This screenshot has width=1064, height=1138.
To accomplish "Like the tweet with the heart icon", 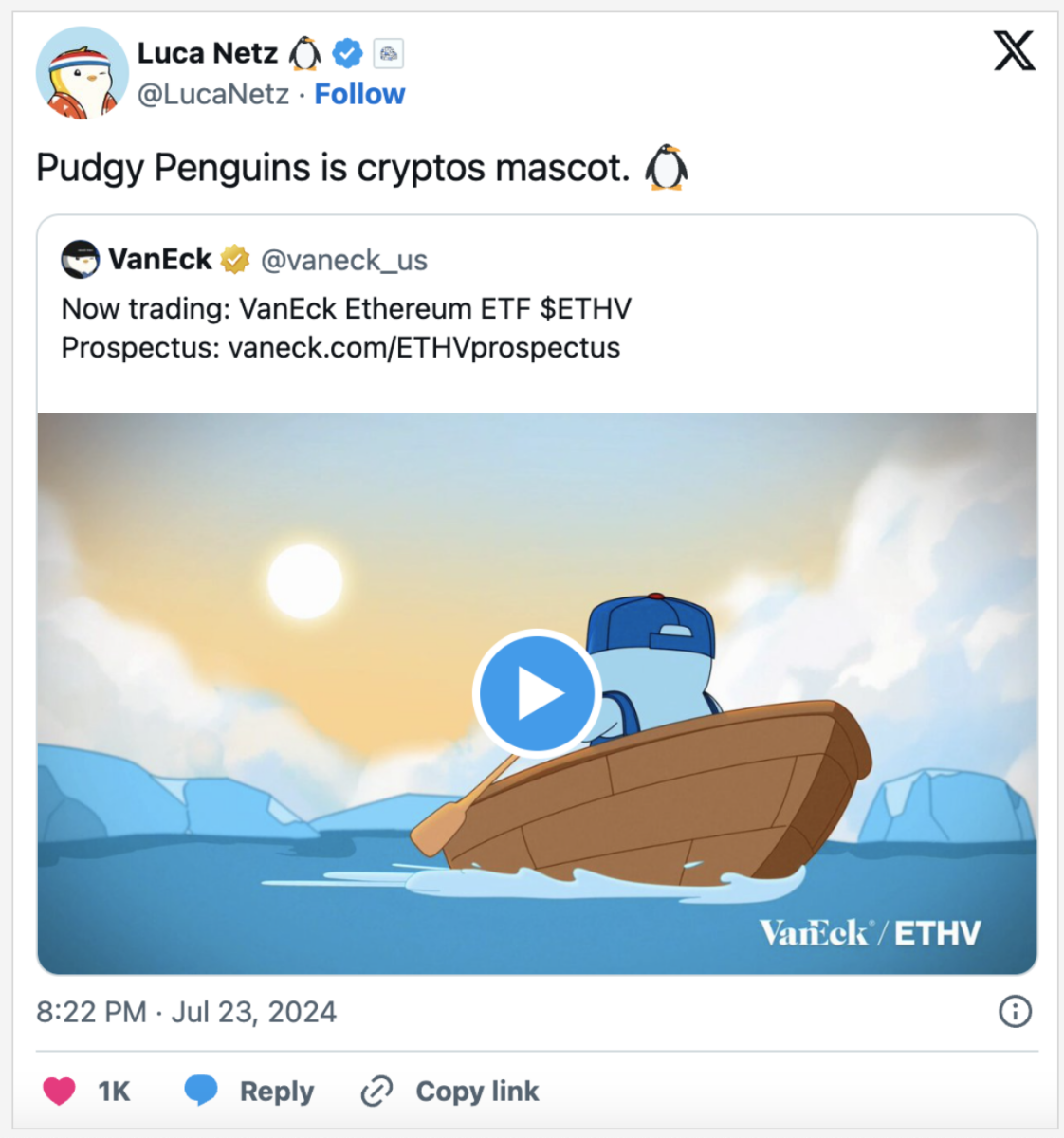I will coord(59,1092).
